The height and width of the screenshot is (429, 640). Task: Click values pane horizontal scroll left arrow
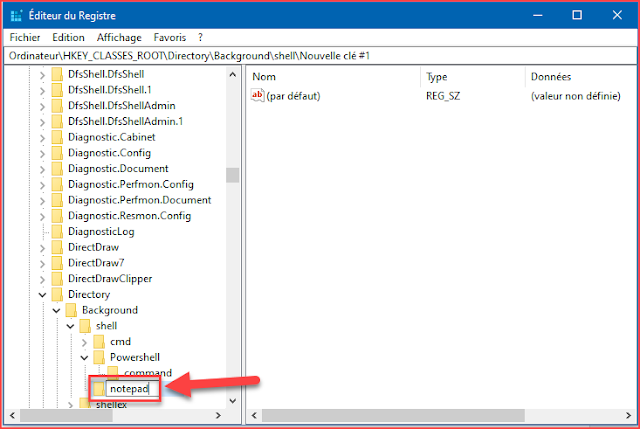click(254, 416)
